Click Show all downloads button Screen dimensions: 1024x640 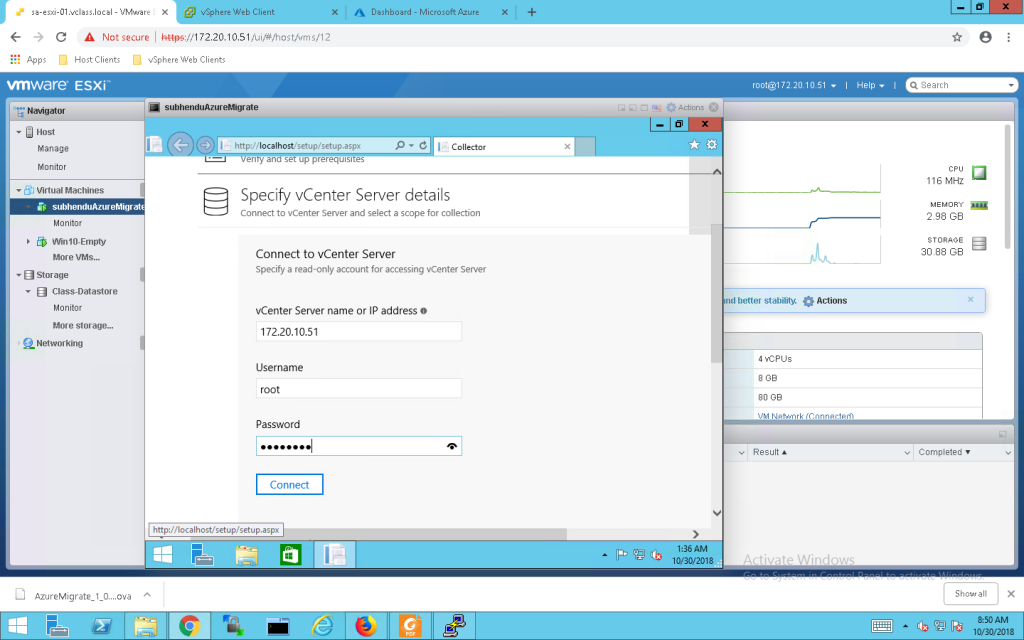970,594
